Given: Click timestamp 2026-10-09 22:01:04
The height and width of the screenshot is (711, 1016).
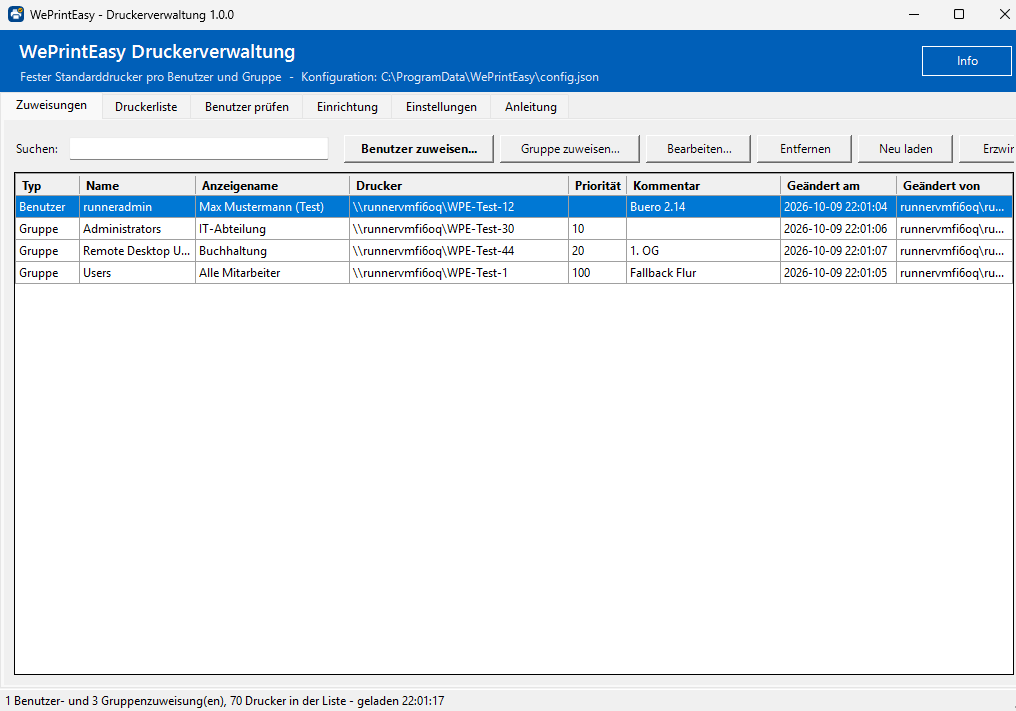Looking at the screenshot, I should tap(838, 207).
